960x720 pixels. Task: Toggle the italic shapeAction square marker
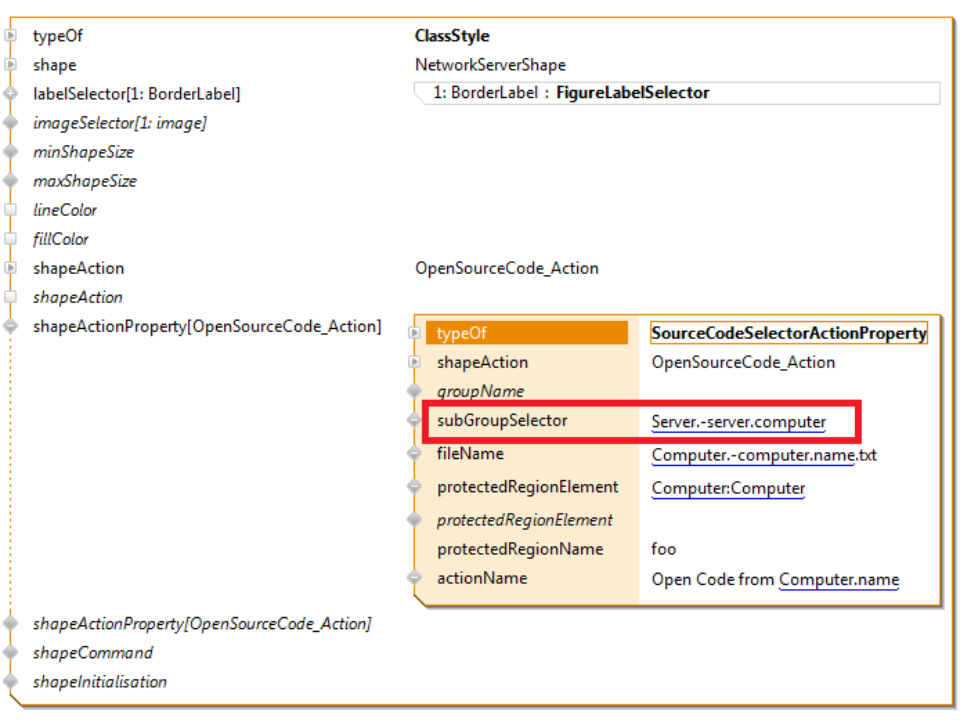pyautogui.click(x=11, y=297)
